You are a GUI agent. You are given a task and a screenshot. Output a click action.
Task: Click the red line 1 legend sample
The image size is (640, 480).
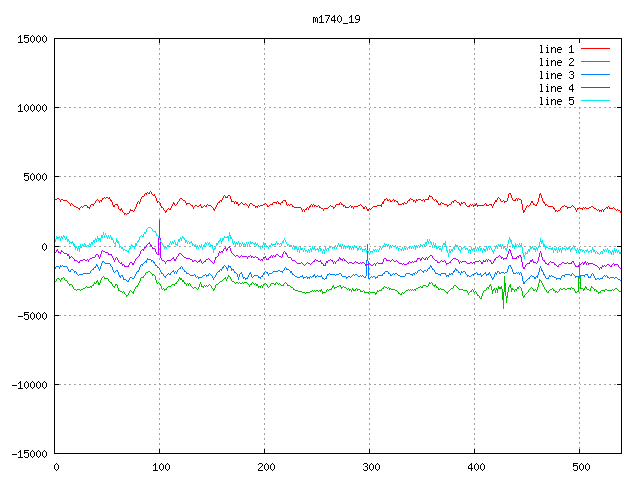pos(595,49)
